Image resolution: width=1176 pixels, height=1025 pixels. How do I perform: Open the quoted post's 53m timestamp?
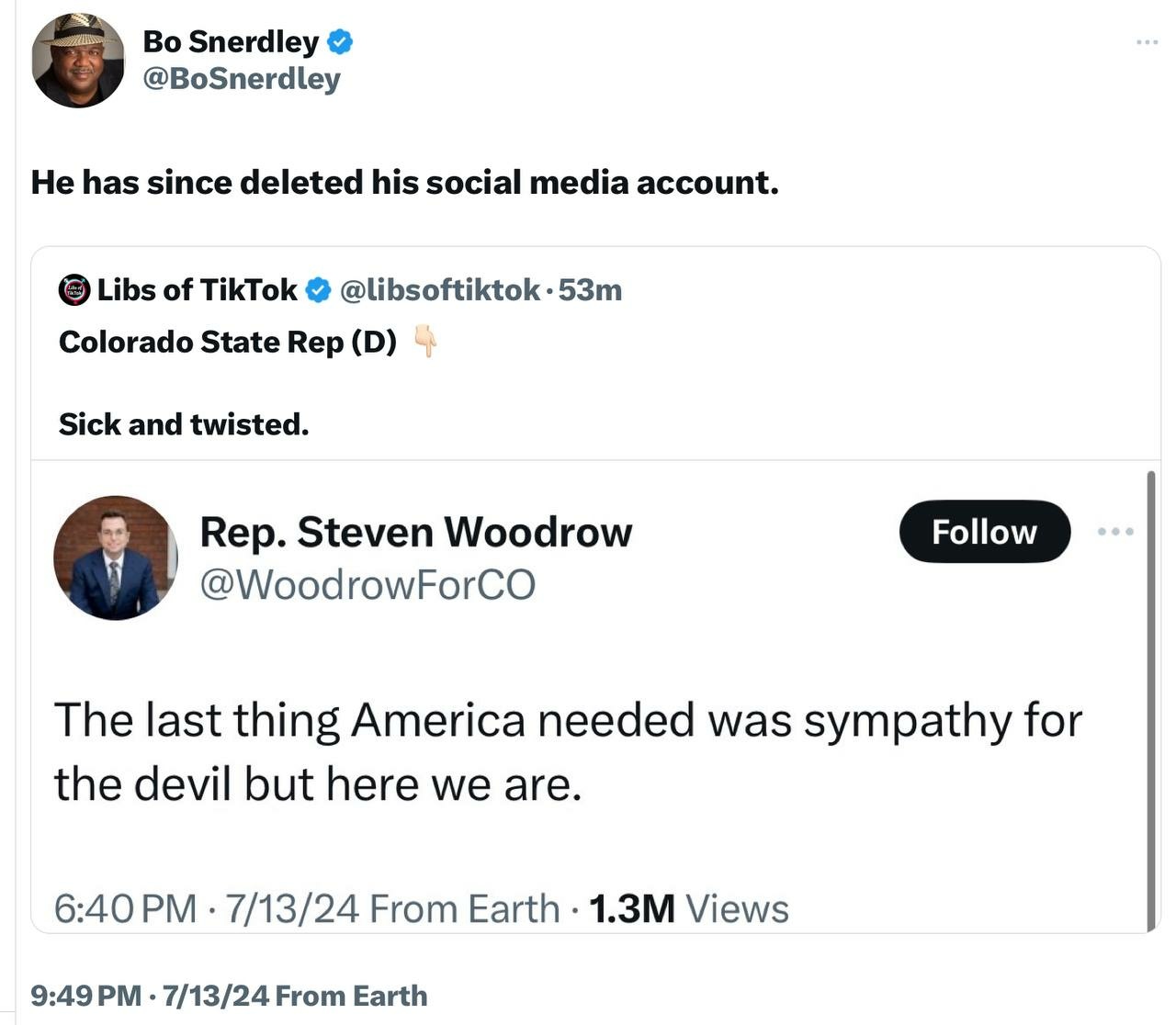pos(590,290)
